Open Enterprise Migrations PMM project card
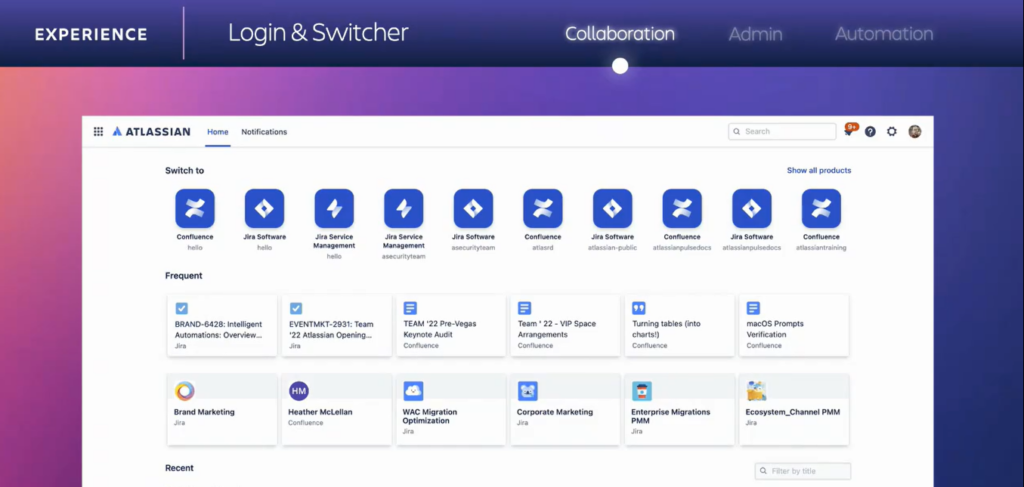 [x=679, y=409]
